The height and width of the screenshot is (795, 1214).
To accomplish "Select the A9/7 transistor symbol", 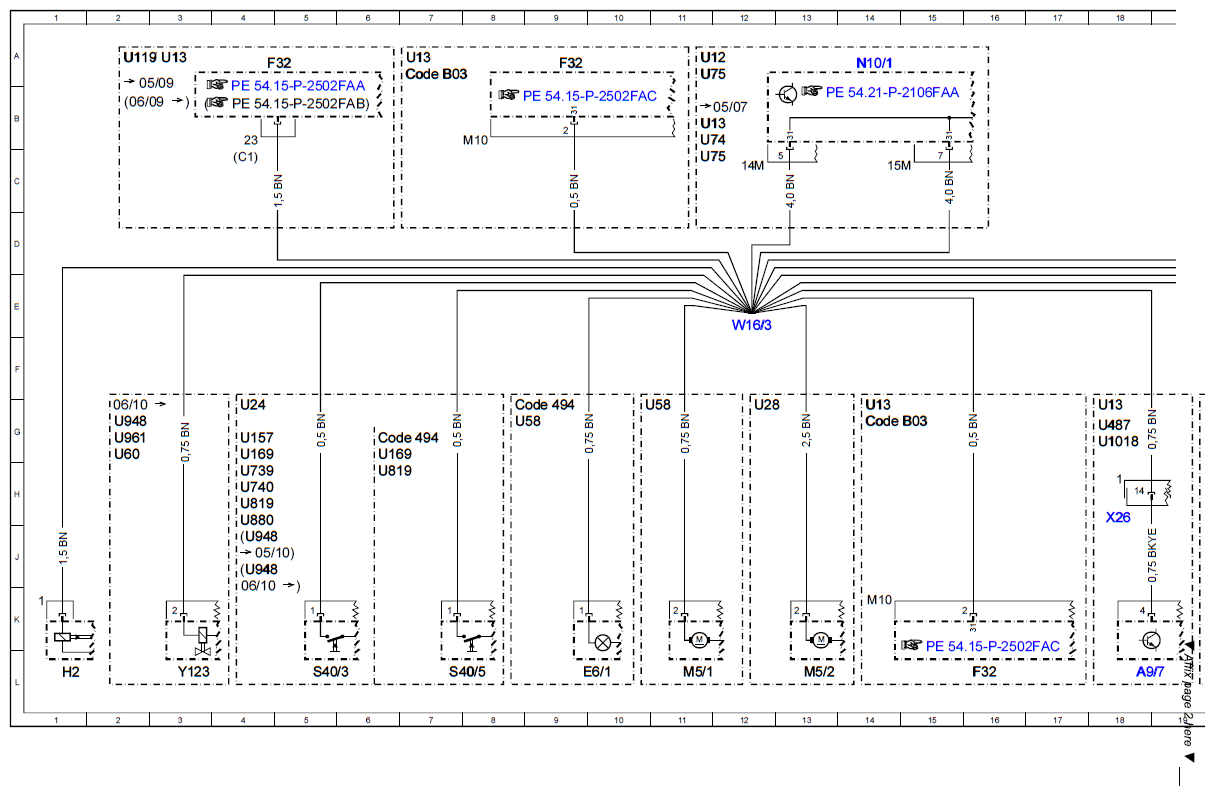I will [1153, 639].
